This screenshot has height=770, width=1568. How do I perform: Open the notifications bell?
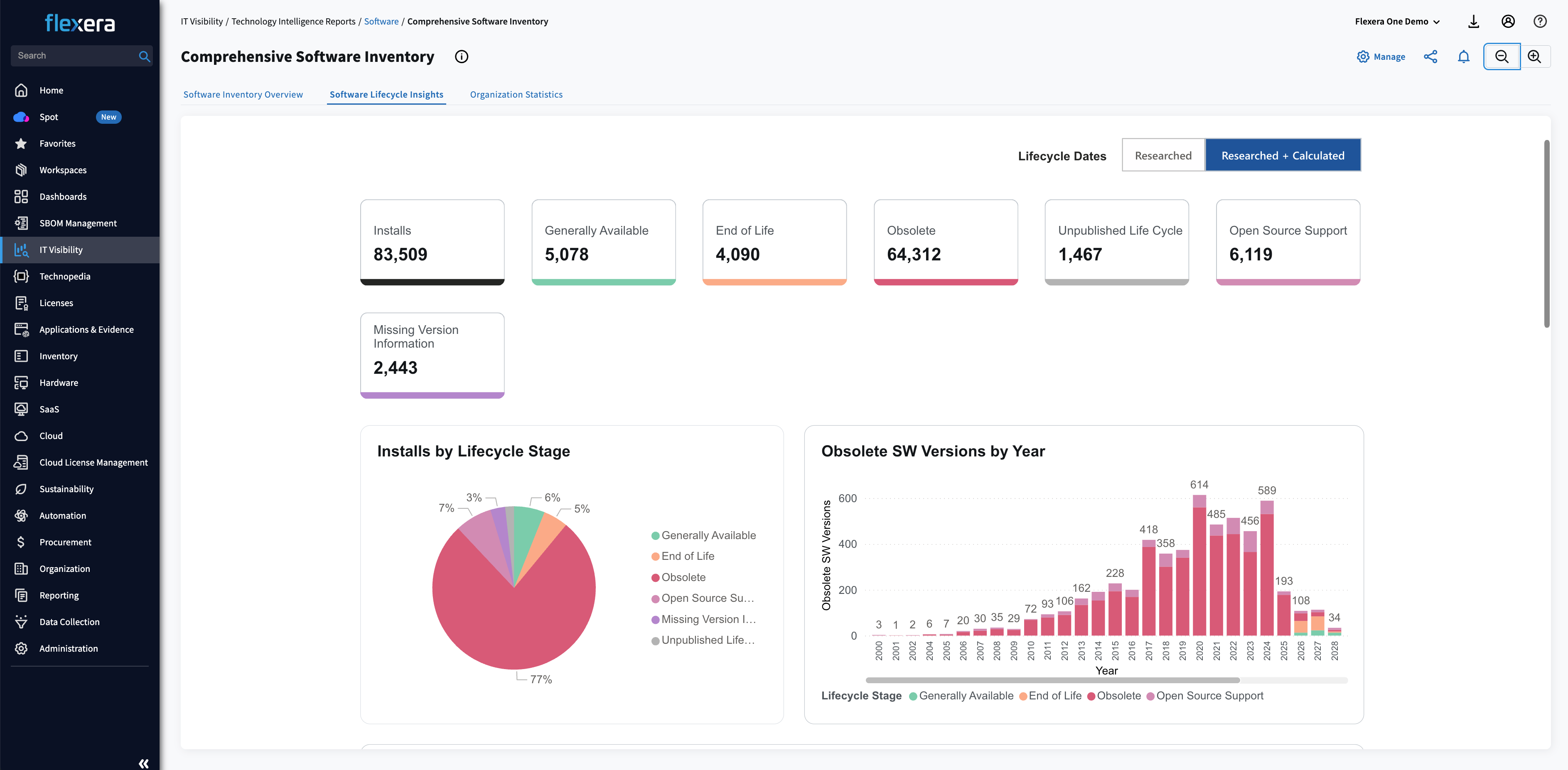[x=1464, y=56]
